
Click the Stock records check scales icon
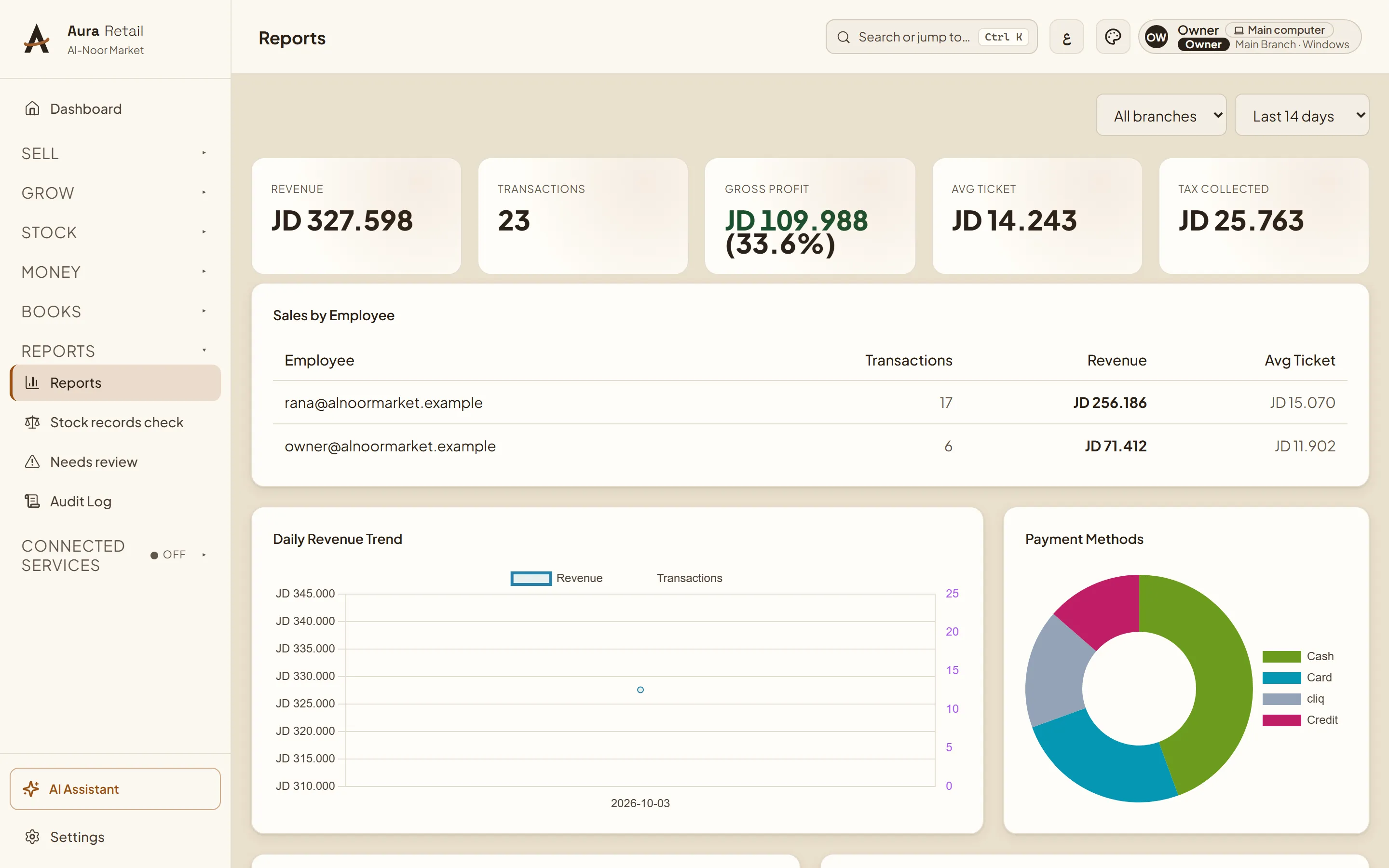coord(32,422)
